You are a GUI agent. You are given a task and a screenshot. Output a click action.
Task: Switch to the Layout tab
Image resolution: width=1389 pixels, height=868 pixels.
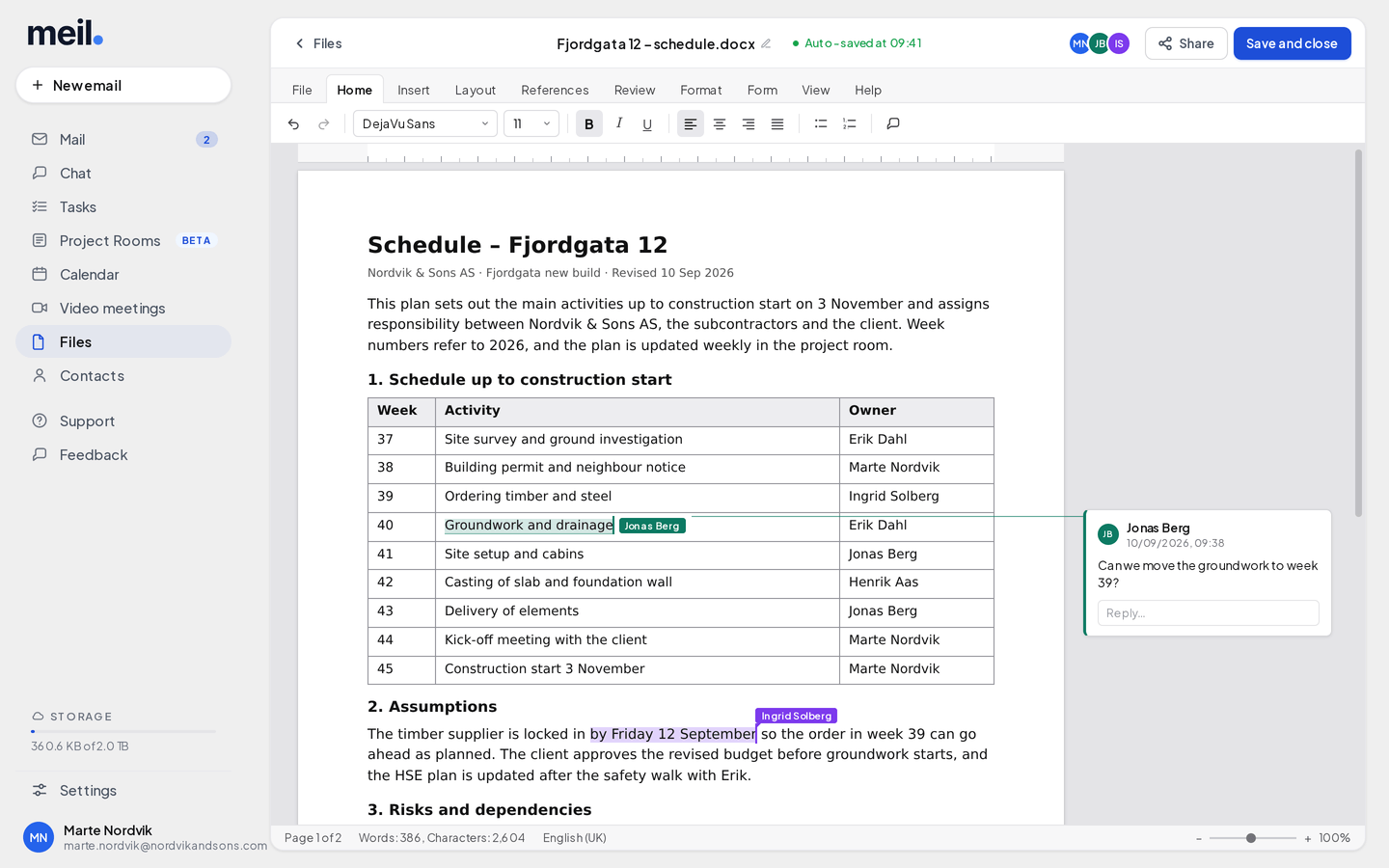click(x=476, y=90)
